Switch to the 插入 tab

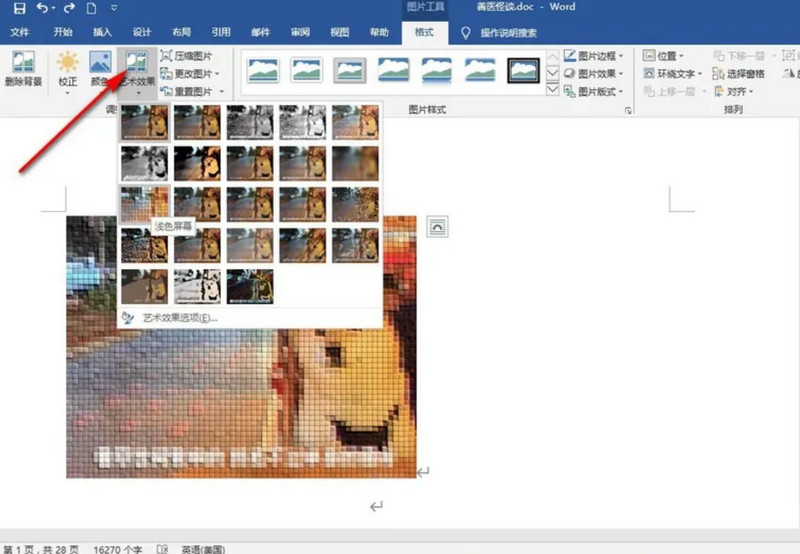point(102,32)
